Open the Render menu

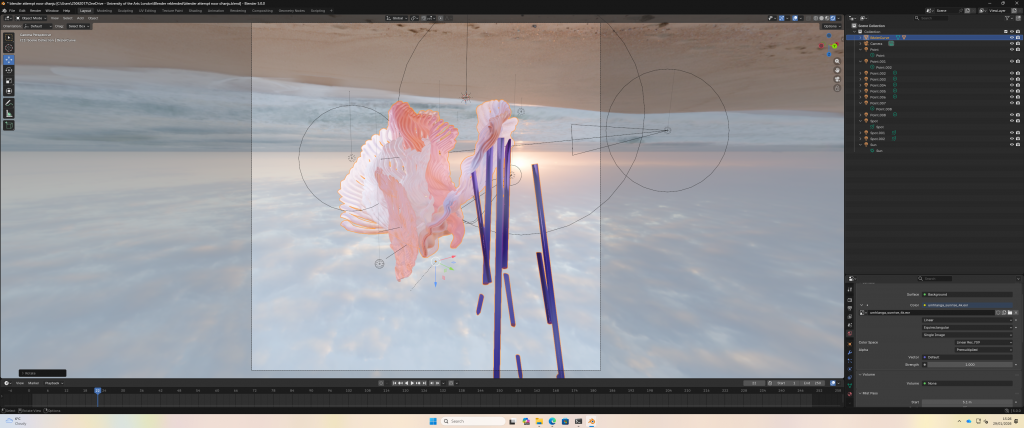point(35,10)
